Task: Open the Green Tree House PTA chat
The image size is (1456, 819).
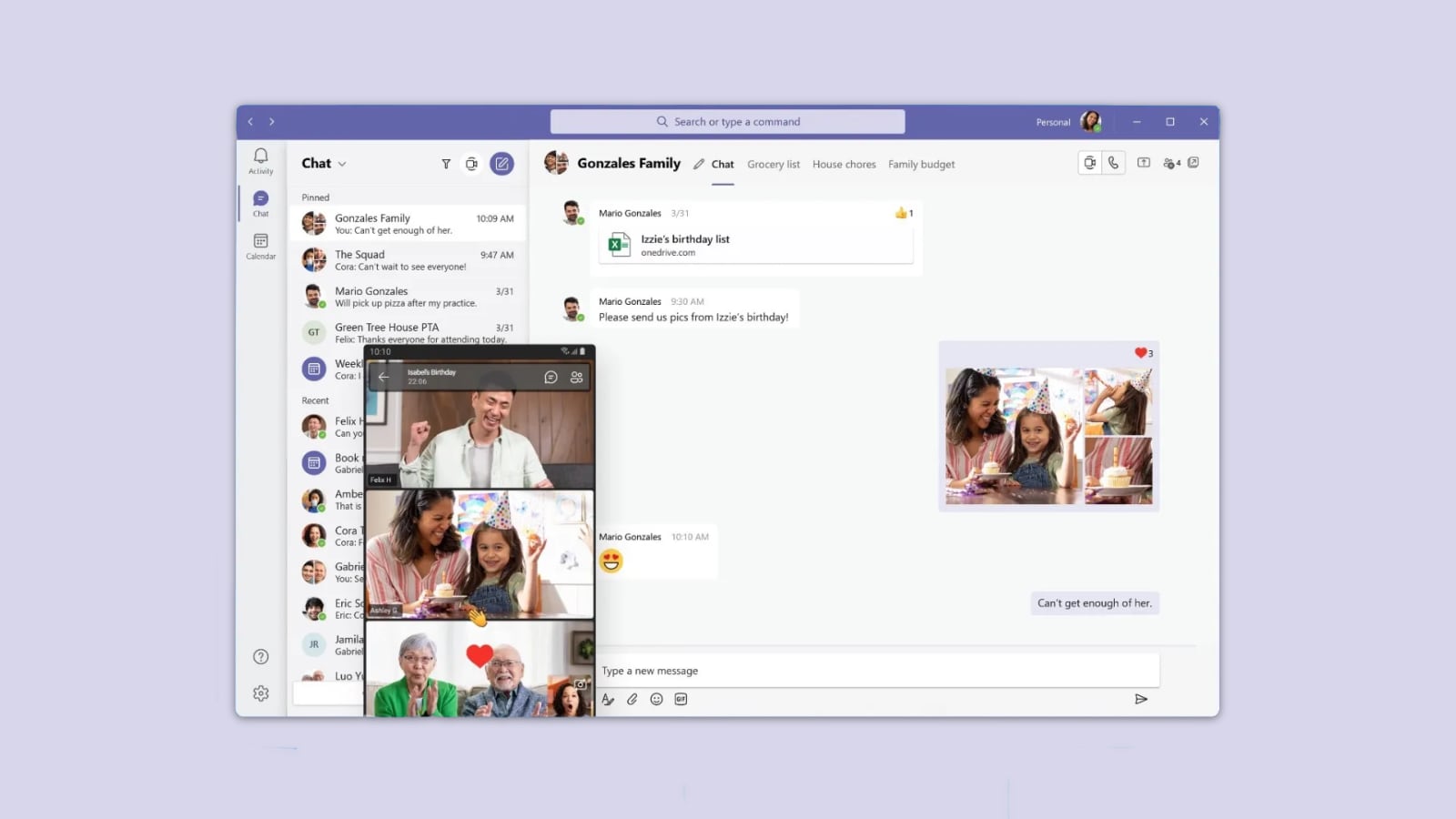Action: point(408,332)
